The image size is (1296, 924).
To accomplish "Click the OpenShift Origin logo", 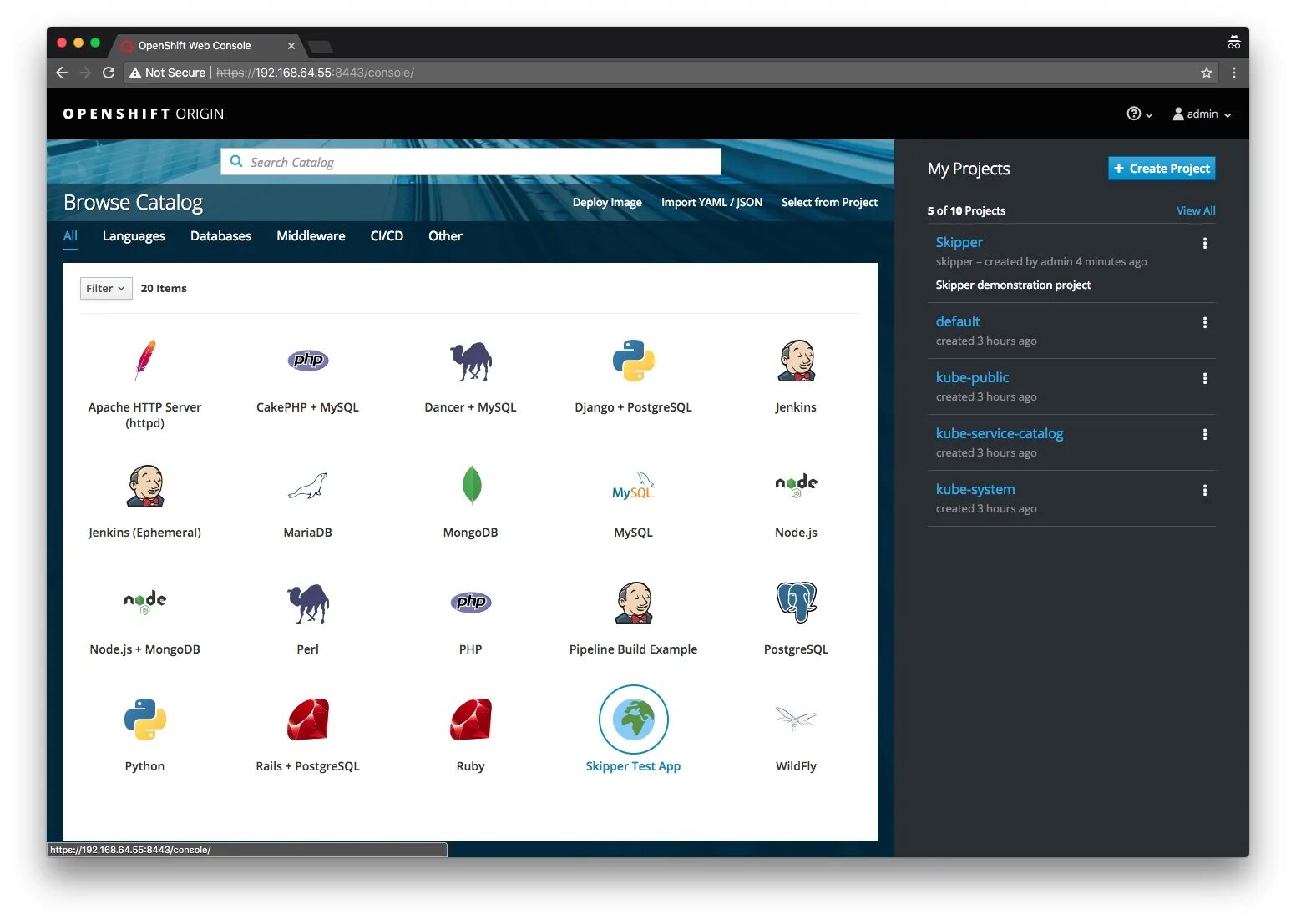I will tap(144, 114).
